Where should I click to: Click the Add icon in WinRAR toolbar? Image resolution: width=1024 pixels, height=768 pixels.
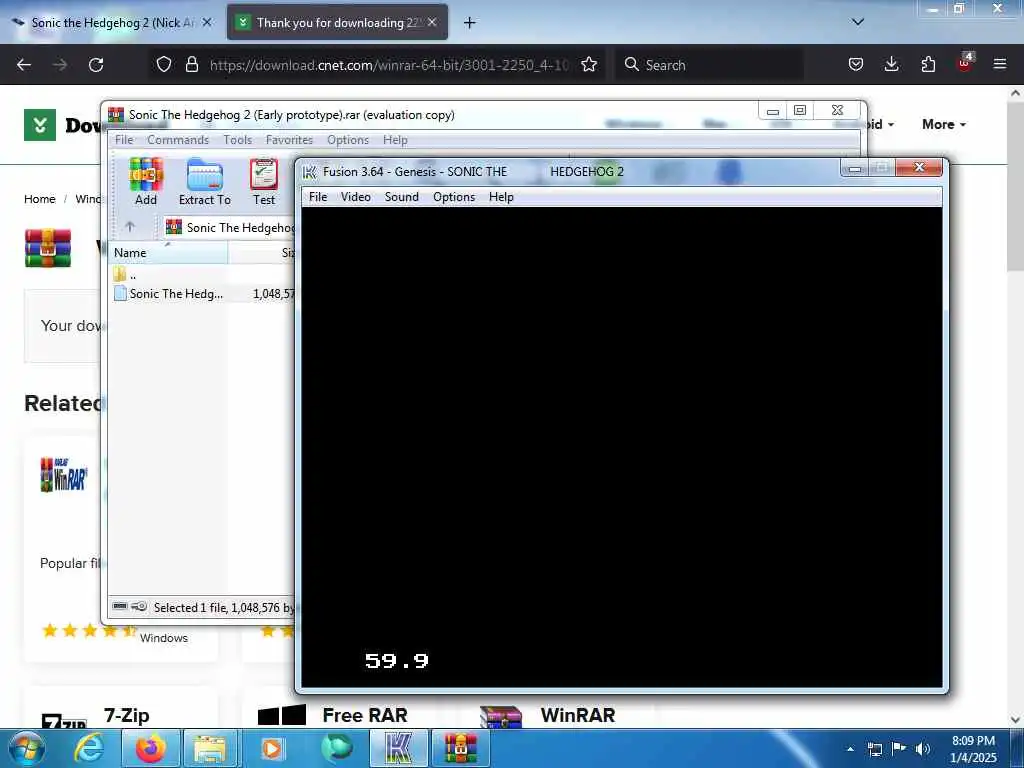click(146, 182)
